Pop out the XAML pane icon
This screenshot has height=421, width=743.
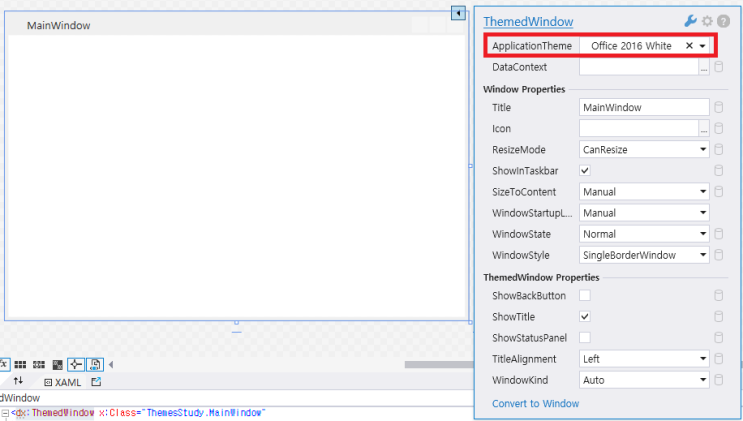coord(96,382)
